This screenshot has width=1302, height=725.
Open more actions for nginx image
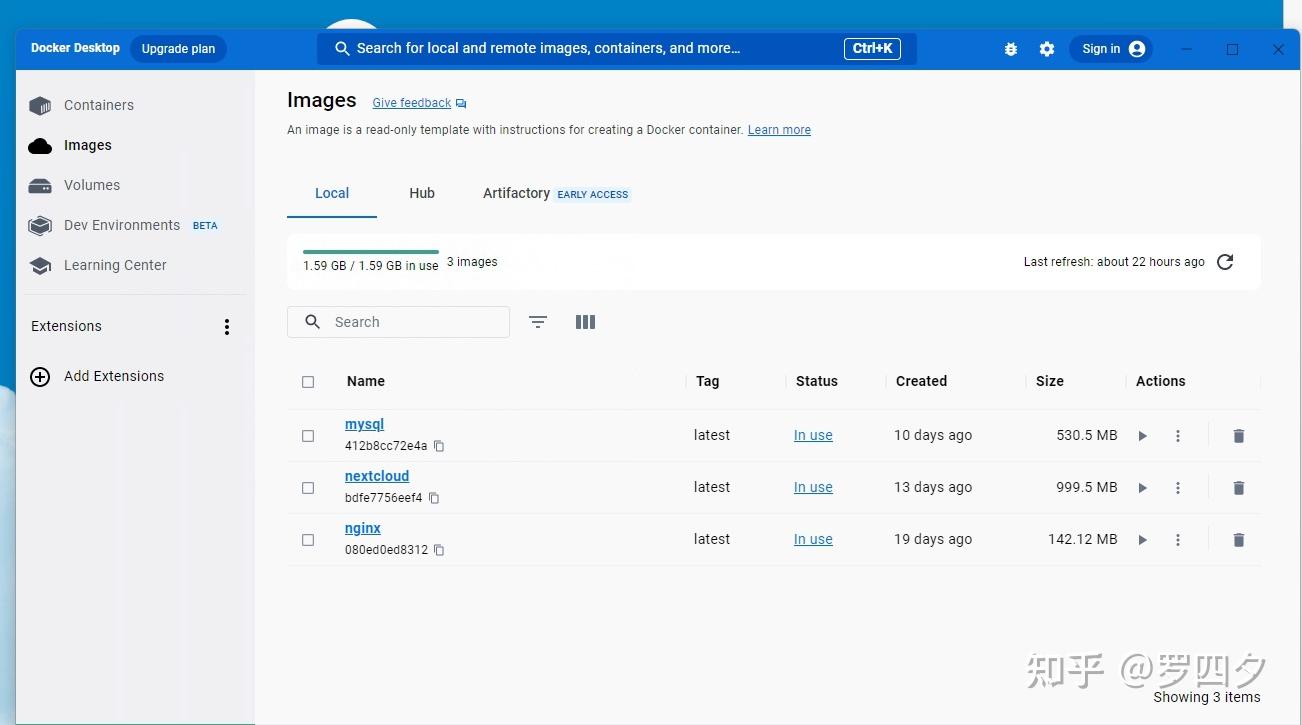tap(1178, 540)
